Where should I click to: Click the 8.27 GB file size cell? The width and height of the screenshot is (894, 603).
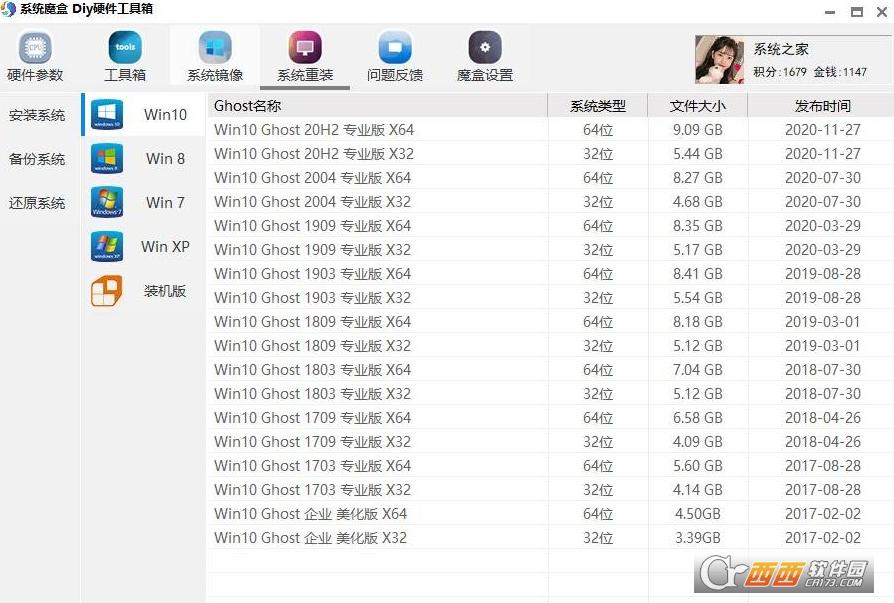(x=697, y=178)
